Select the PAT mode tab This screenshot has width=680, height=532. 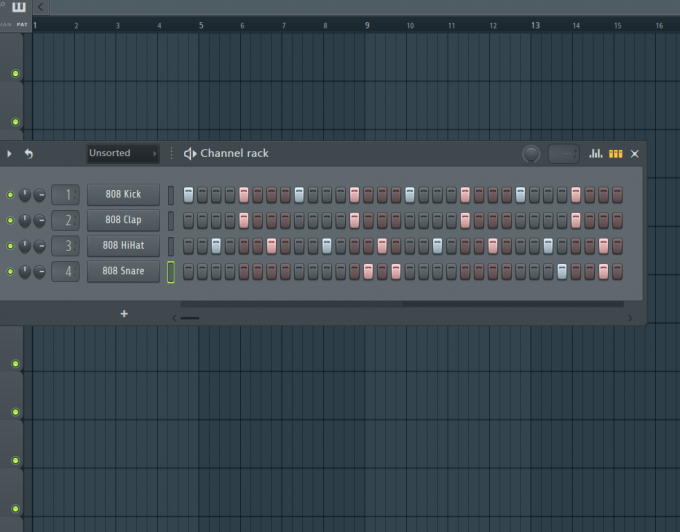[x=22, y=25]
